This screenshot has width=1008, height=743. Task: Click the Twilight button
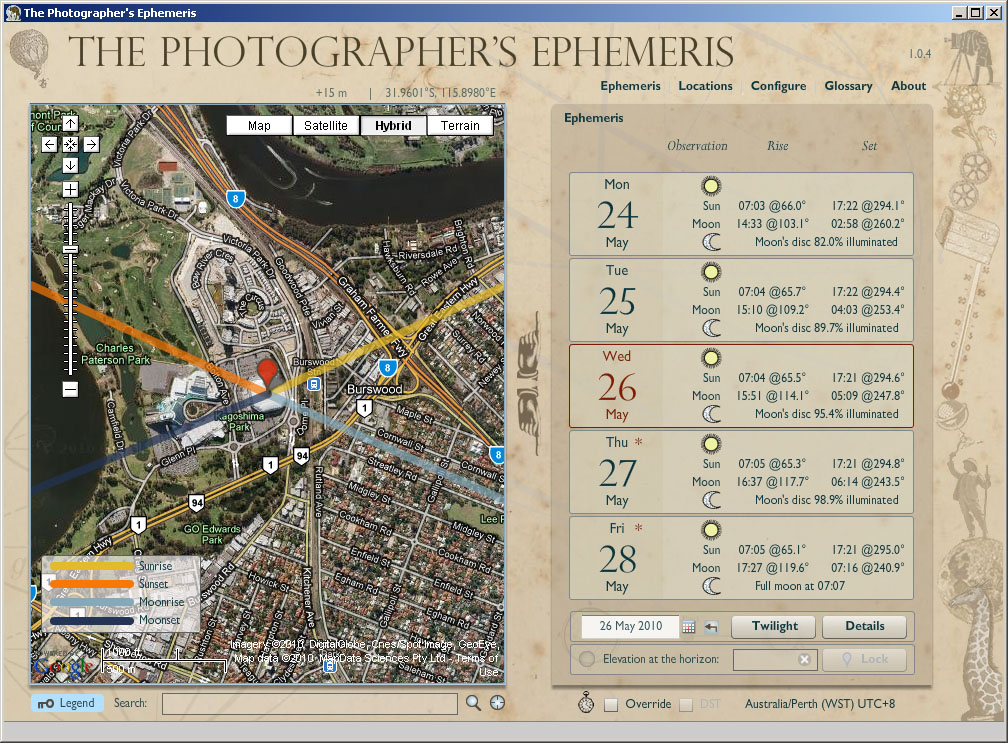774,626
